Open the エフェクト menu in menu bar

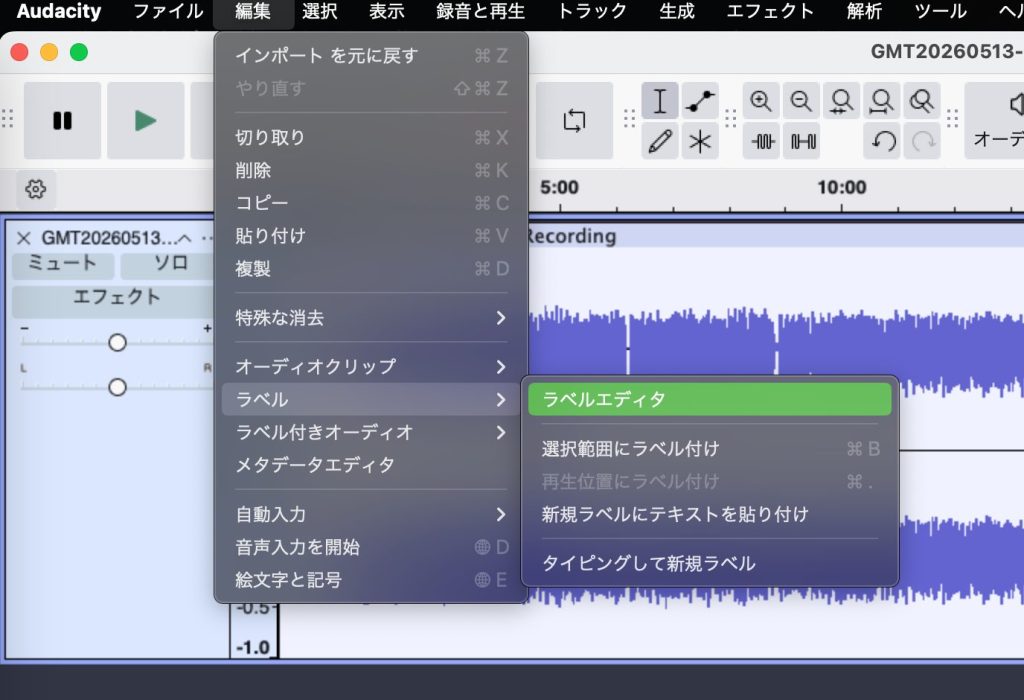[x=770, y=12]
